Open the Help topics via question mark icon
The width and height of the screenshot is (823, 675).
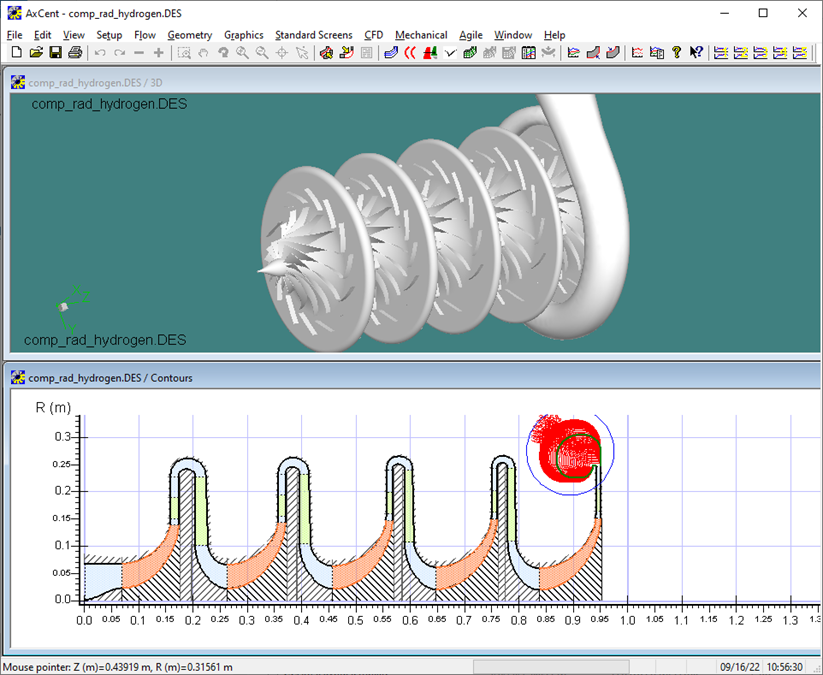(x=678, y=52)
